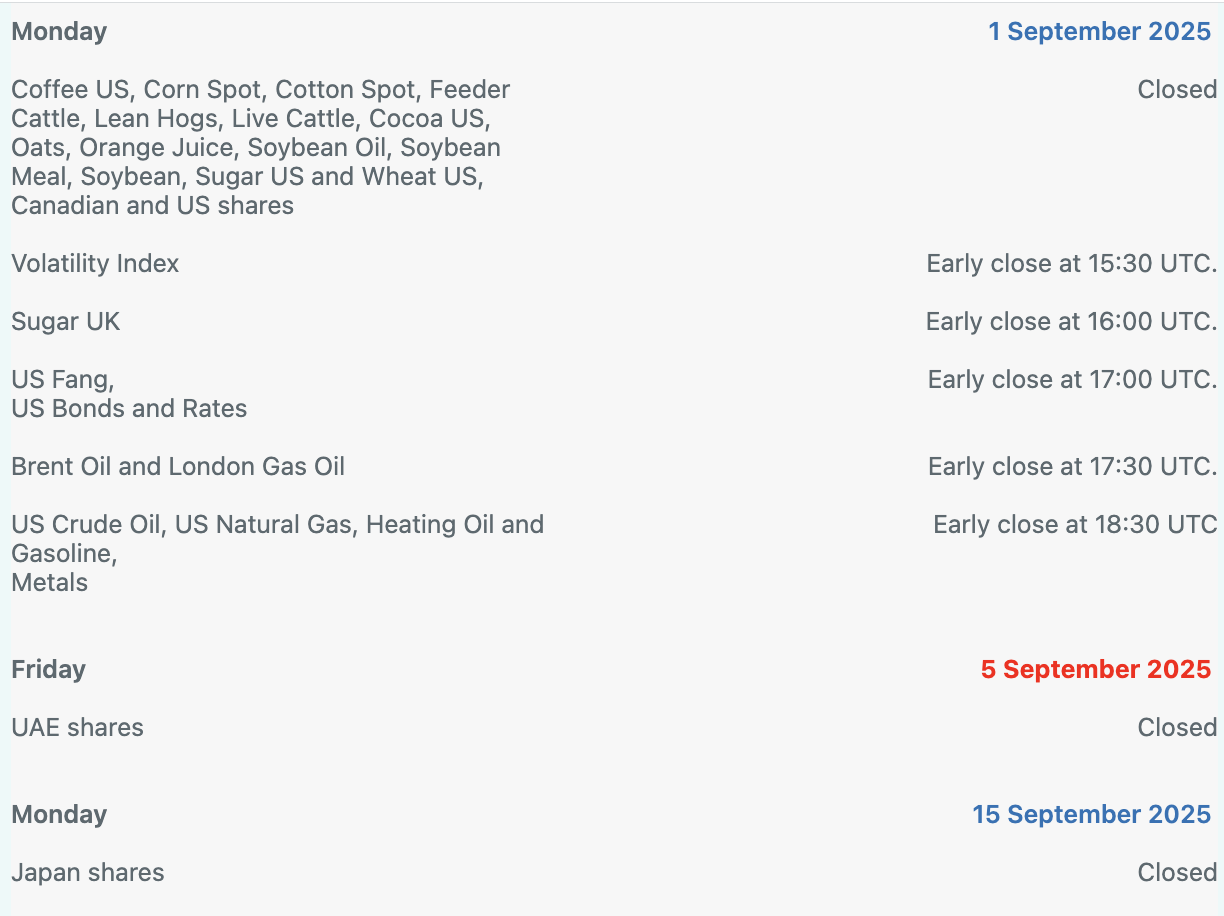Click the UAE shares entry
1224x916 pixels.
click(77, 728)
